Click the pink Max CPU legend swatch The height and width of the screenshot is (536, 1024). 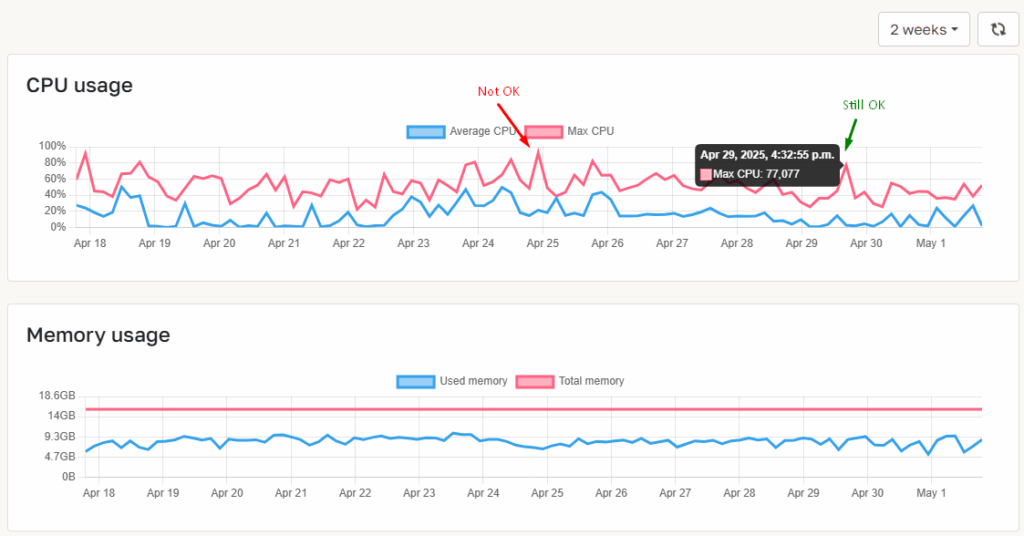(543, 131)
